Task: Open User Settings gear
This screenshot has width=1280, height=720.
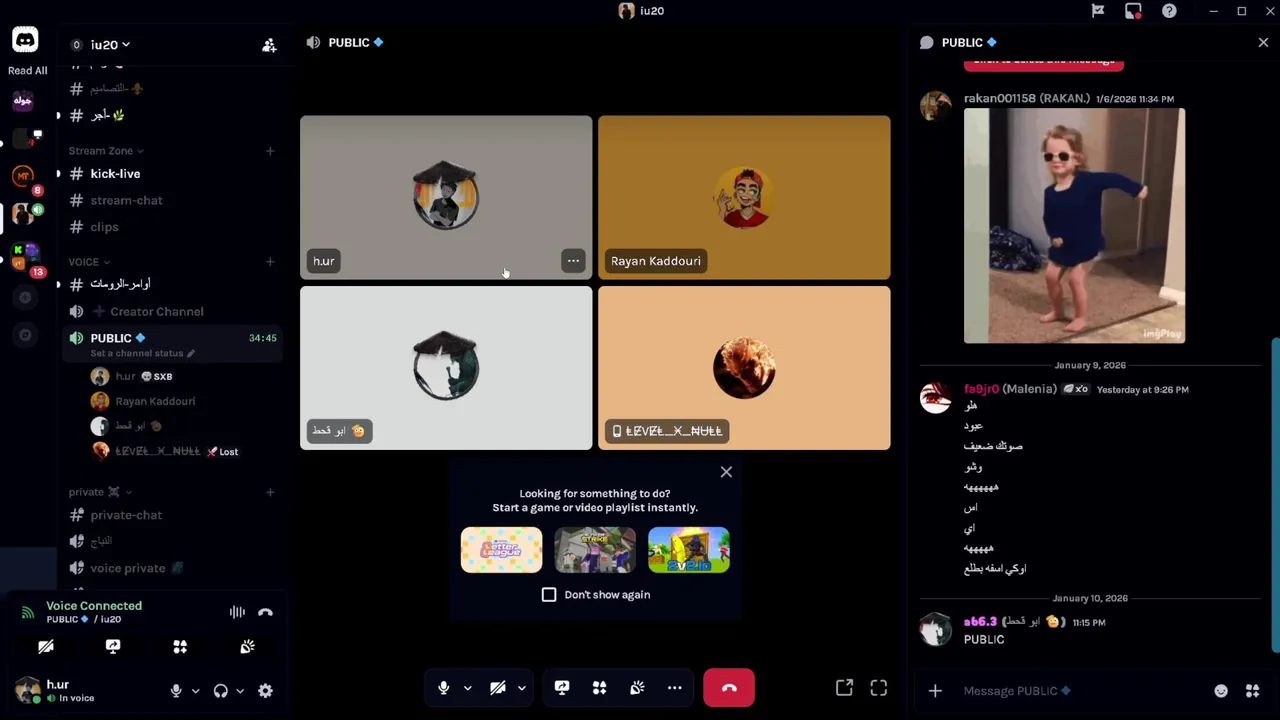Action: (265, 691)
